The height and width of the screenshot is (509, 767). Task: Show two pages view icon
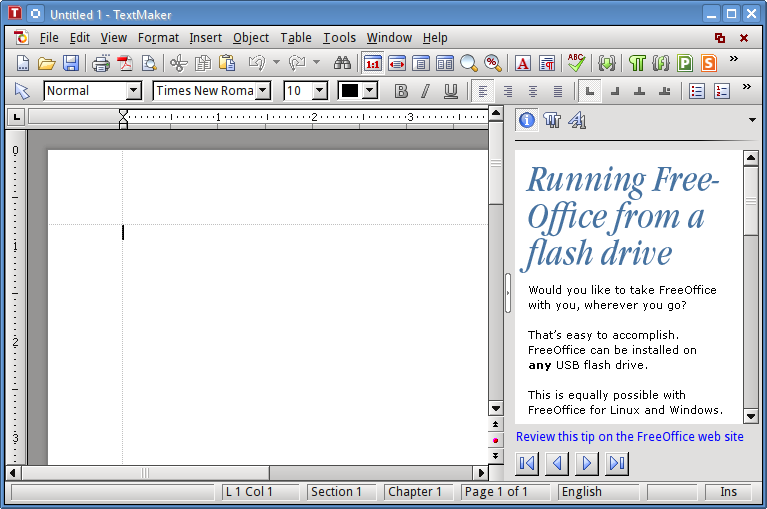(x=445, y=64)
